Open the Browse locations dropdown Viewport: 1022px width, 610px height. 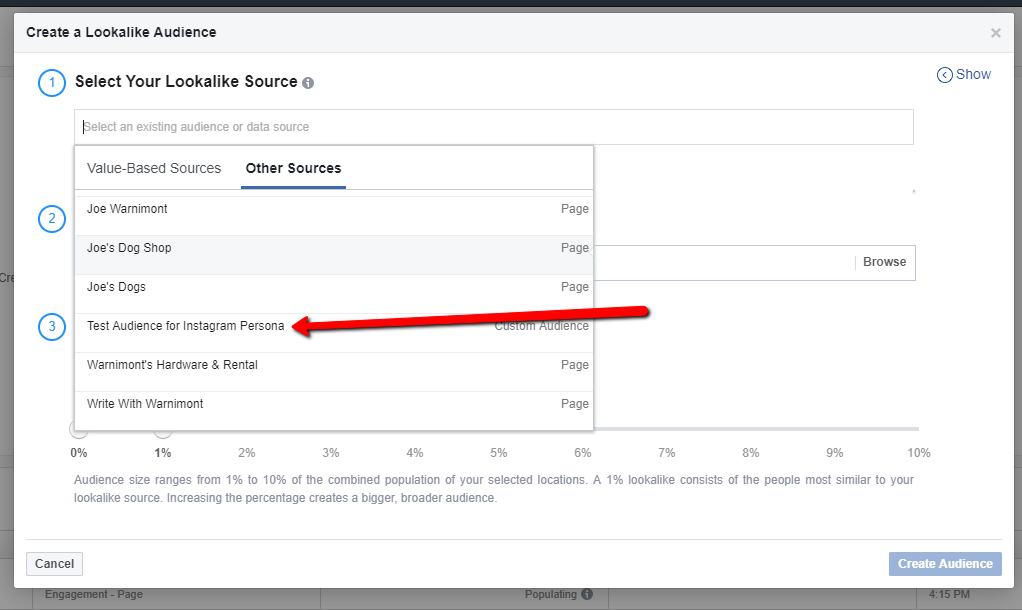tap(884, 262)
